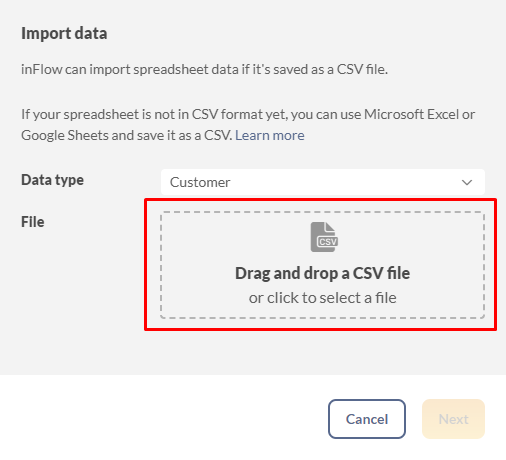
Task: Click the dashed CSV drop zone
Action: pos(322,265)
